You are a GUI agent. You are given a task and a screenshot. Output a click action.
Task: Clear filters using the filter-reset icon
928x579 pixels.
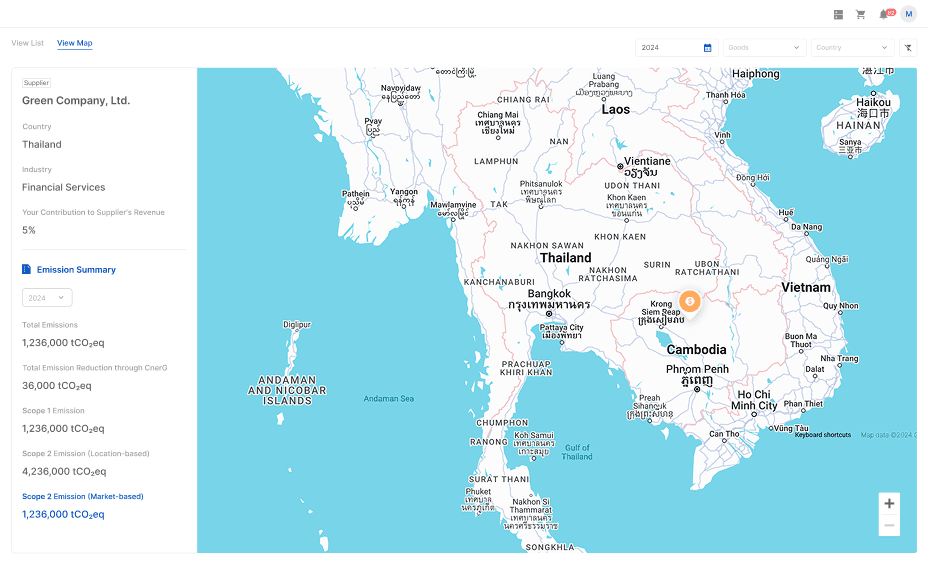[908, 47]
